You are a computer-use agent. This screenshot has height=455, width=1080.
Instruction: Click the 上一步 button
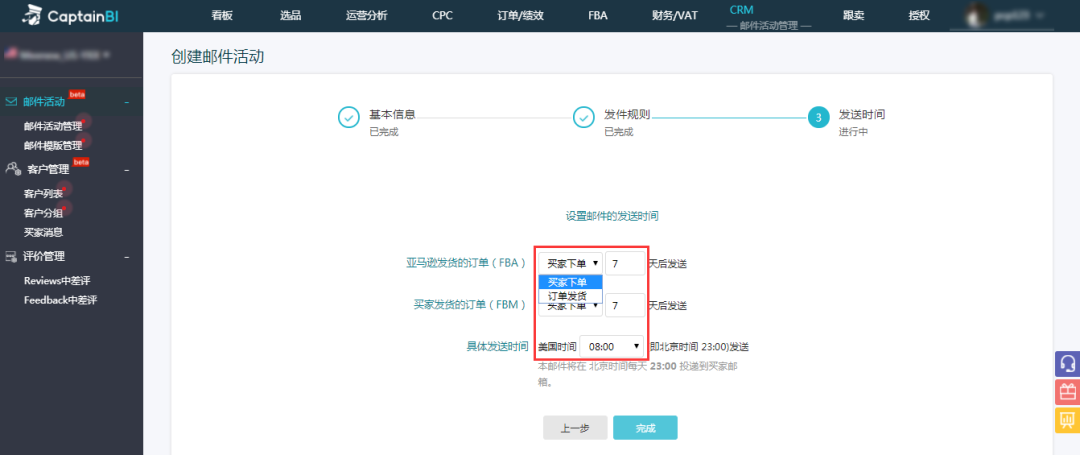575,427
